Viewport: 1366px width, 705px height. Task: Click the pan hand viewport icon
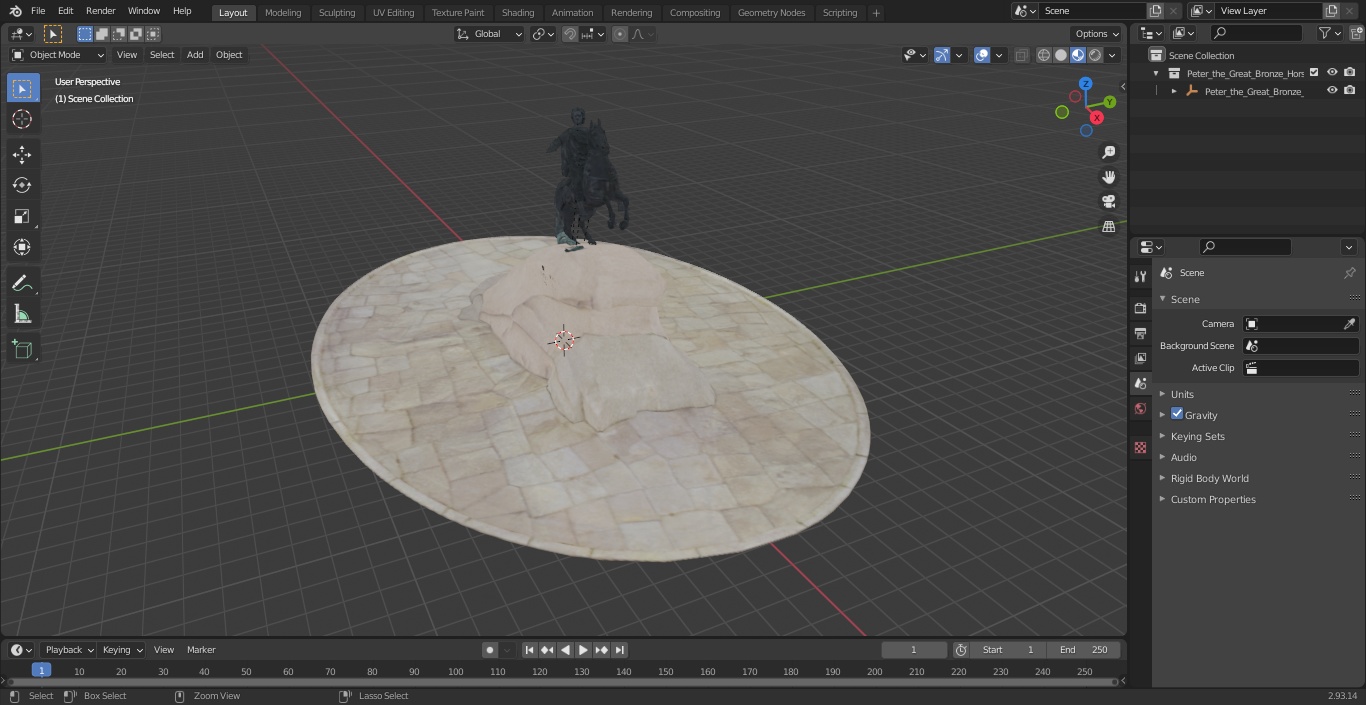tap(1108, 177)
